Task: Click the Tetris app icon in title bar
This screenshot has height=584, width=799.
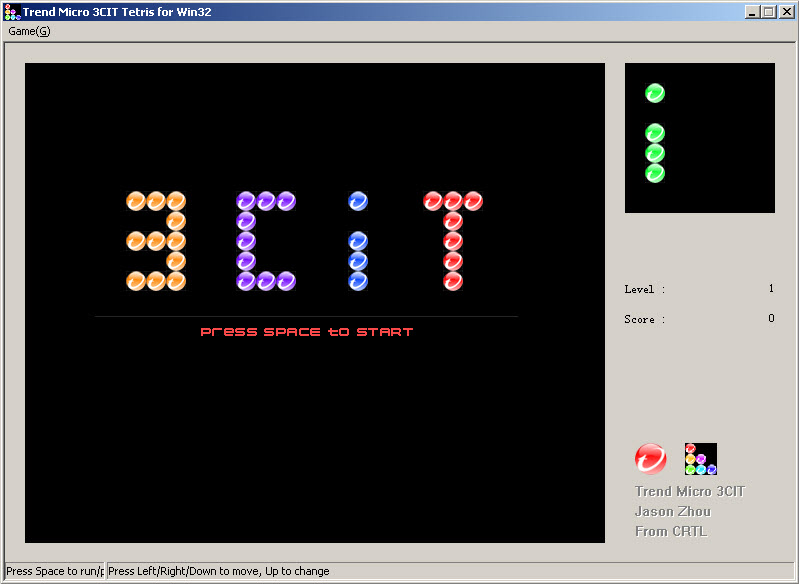Action: click(12, 12)
